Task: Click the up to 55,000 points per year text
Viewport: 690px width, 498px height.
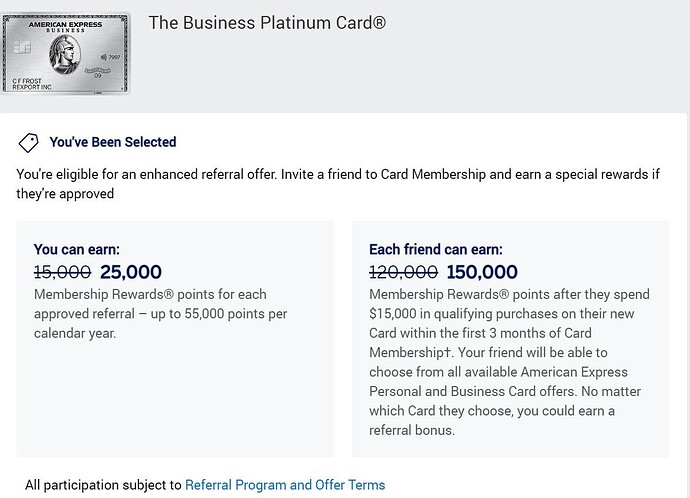Action: (160, 314)
